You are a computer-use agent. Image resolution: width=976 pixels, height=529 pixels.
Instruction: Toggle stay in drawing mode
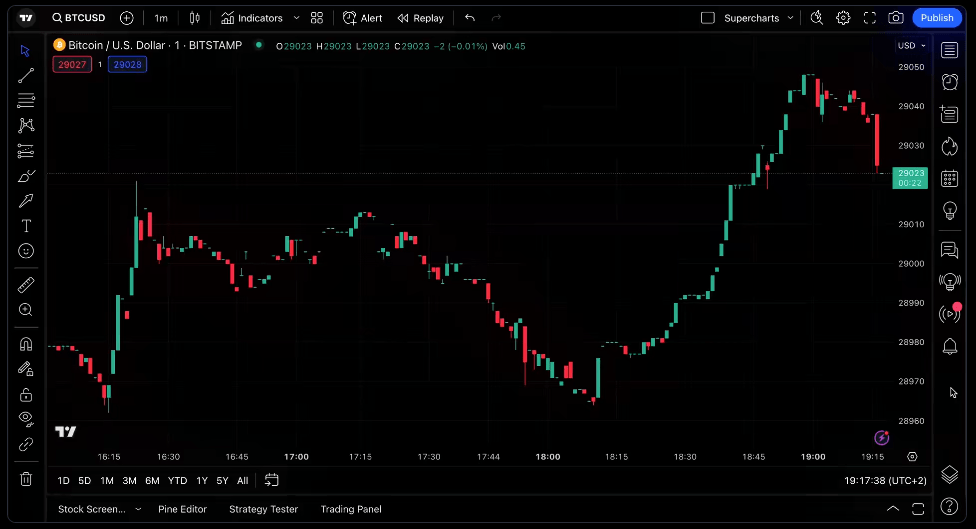point(26,369)
